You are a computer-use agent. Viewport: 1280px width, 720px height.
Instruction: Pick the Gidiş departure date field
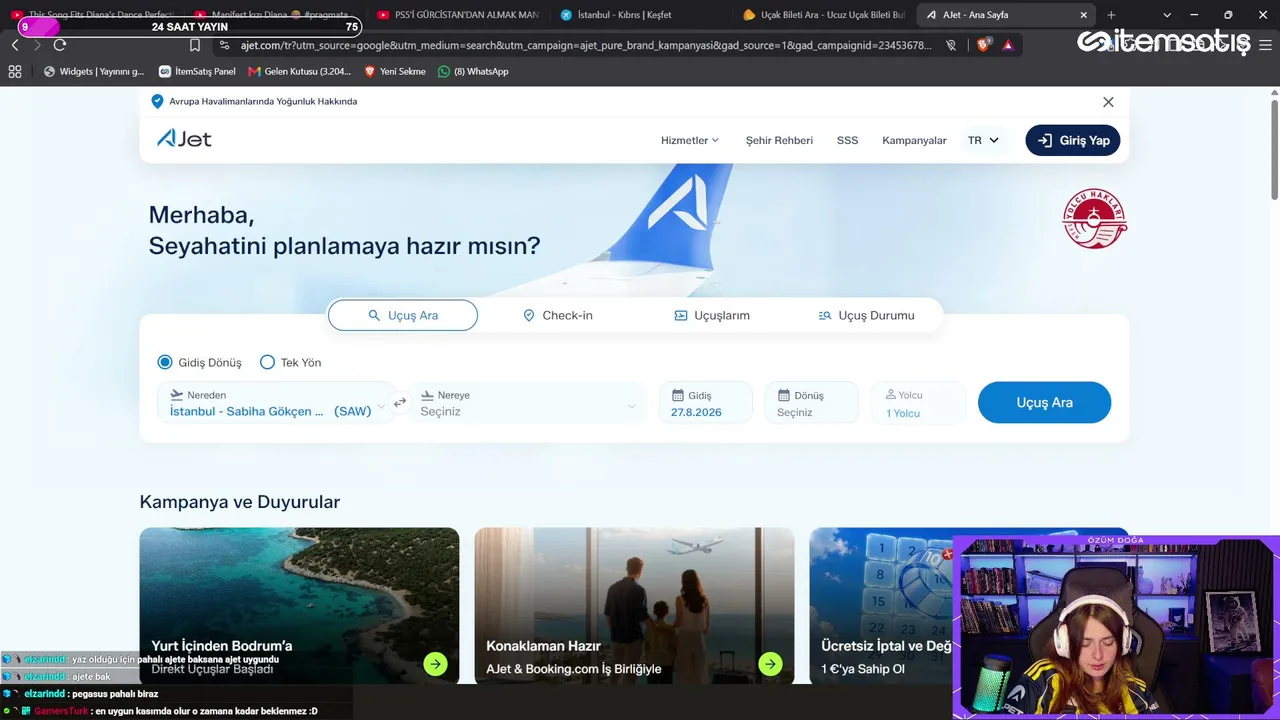coord(705,403)
